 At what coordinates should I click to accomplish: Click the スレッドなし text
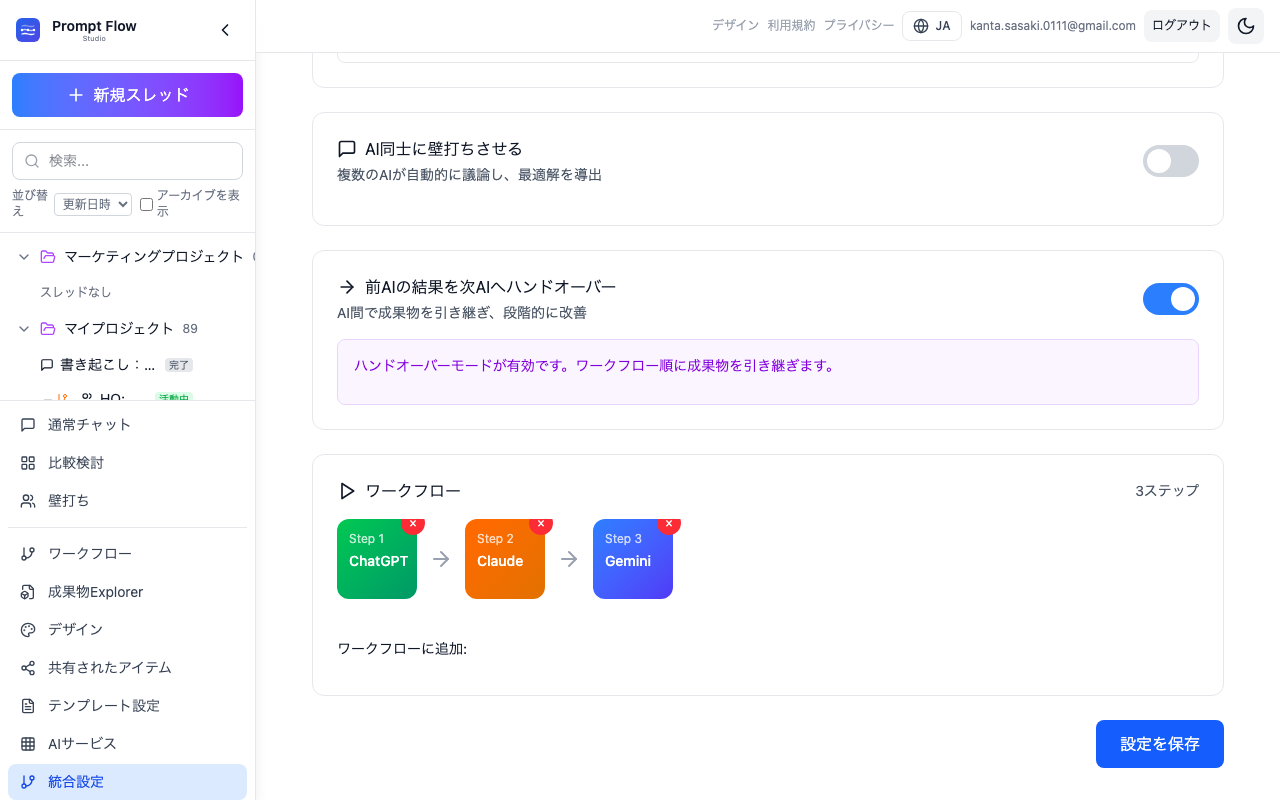[76, 292]
